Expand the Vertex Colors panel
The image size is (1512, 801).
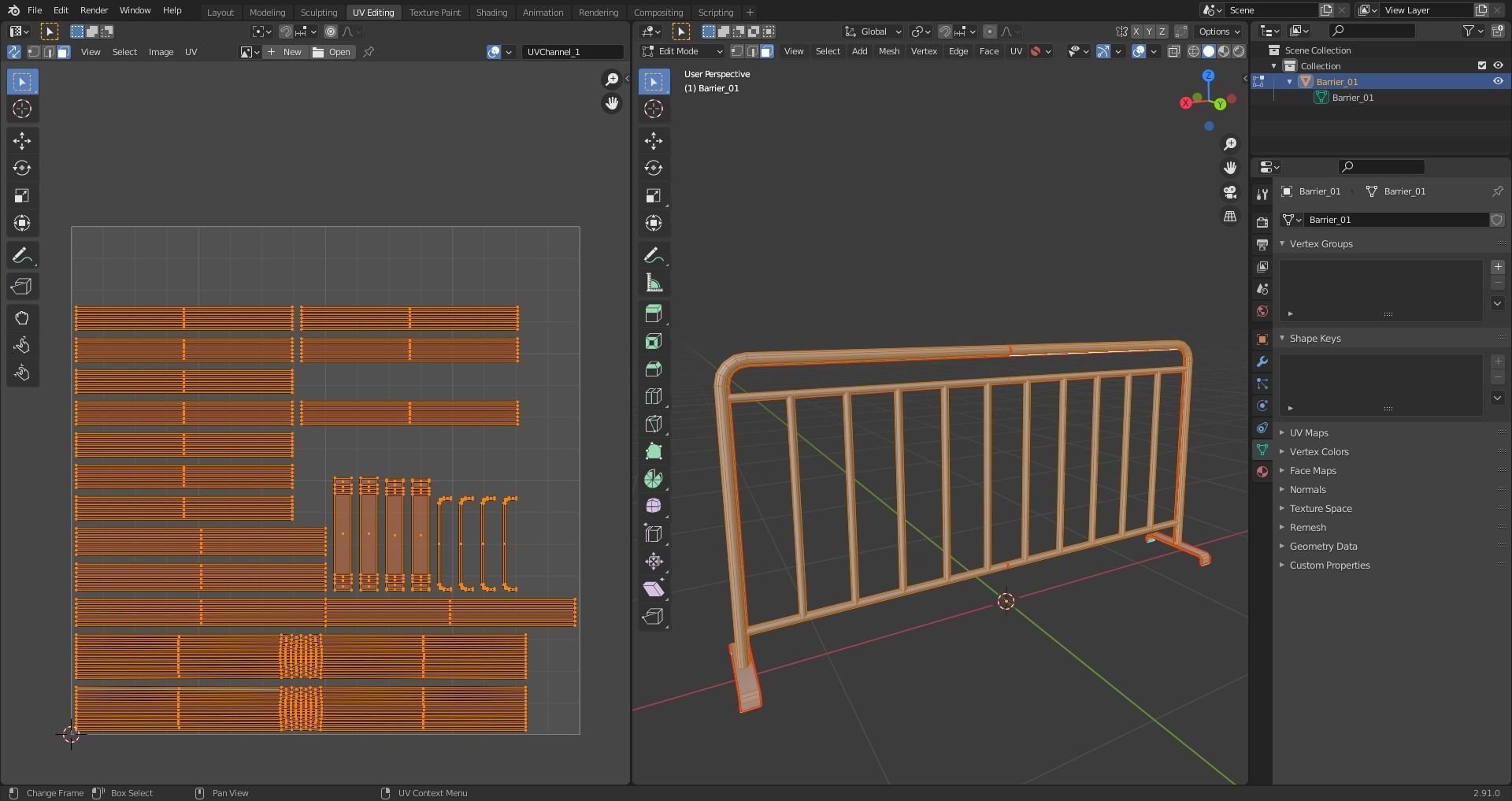(1319, 451)
